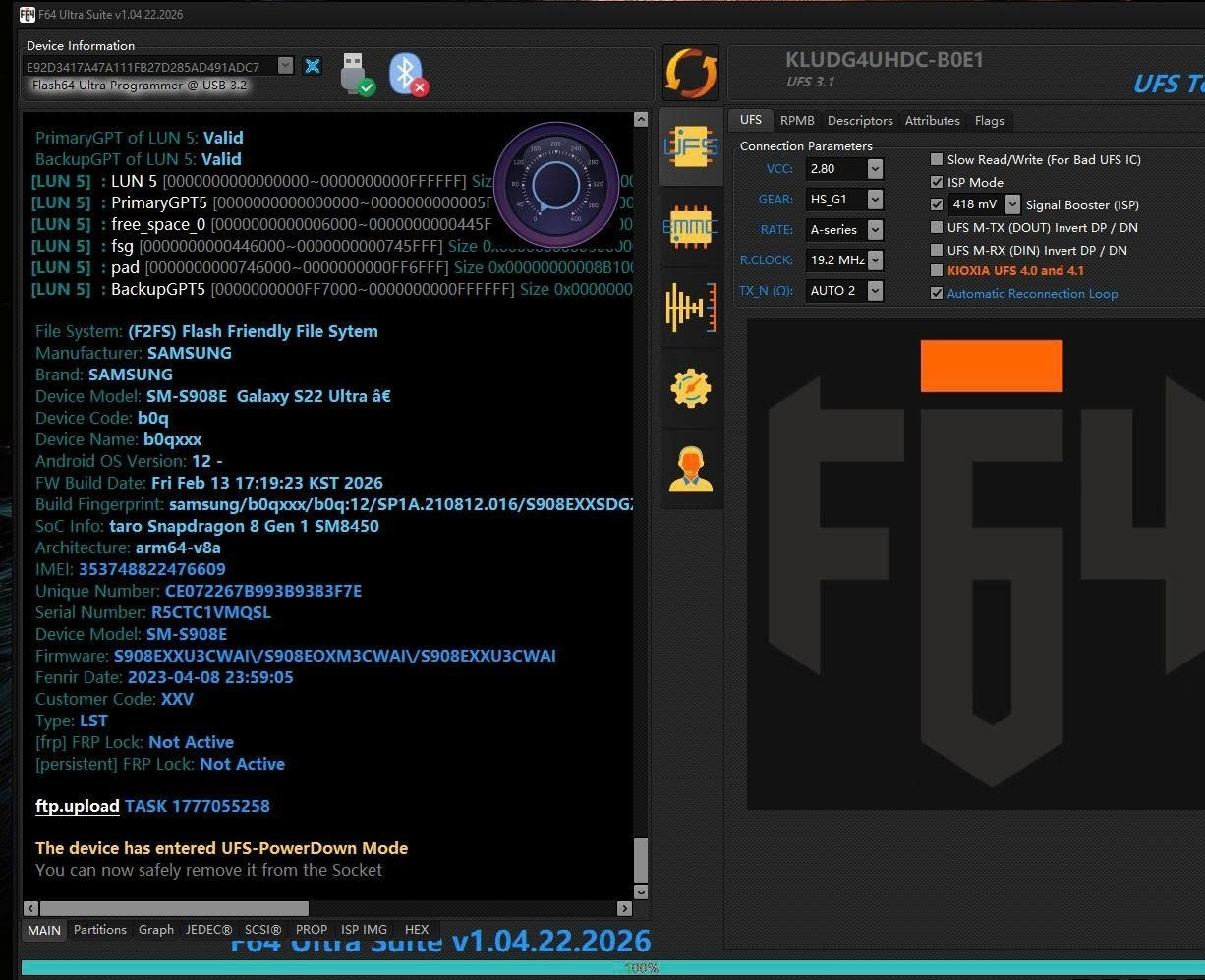Enable UFS M-TX (DOUT) Invert checkbox
The width and height of the screenshot is (1205, 980).
(937, 227)
